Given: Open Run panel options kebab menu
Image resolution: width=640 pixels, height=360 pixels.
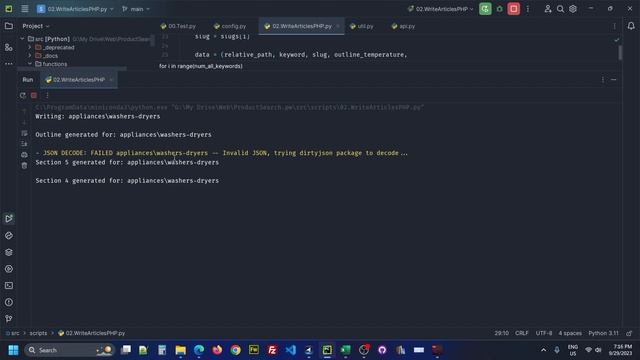Looking at the screenshot, I should (x=602, y=80).
